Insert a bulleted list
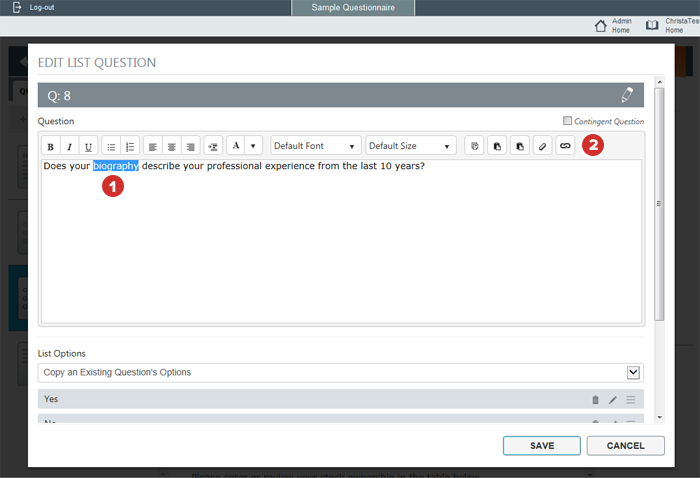Viewport: 700px width, 478px height. point(112,146)
